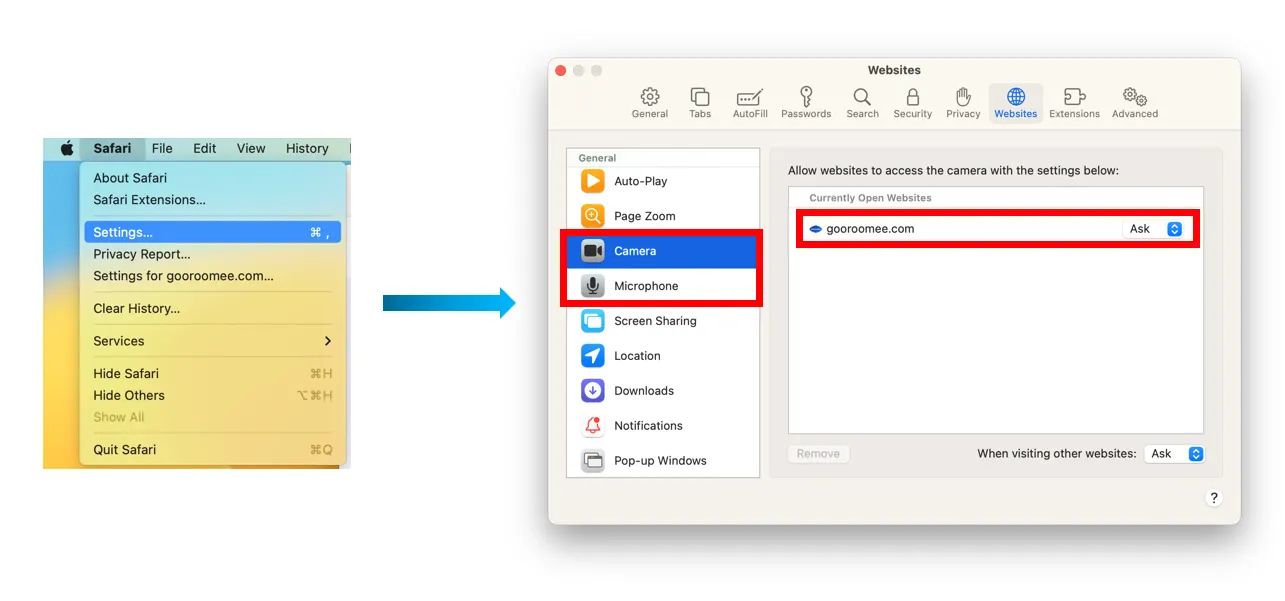Open the Search settings pane
1285x601 pixels.
(862, 103)
